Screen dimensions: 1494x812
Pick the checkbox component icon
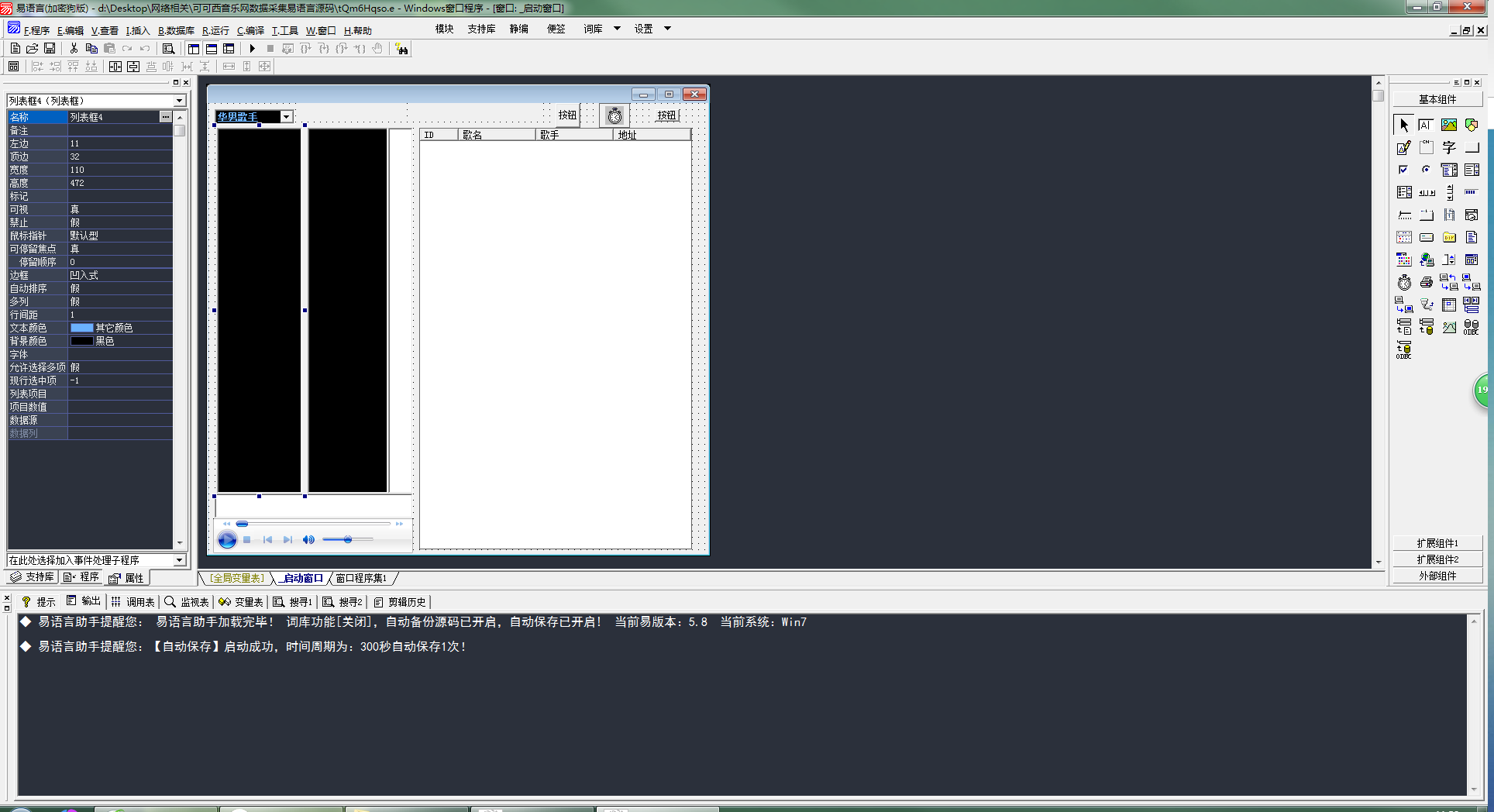[1403, 170]
